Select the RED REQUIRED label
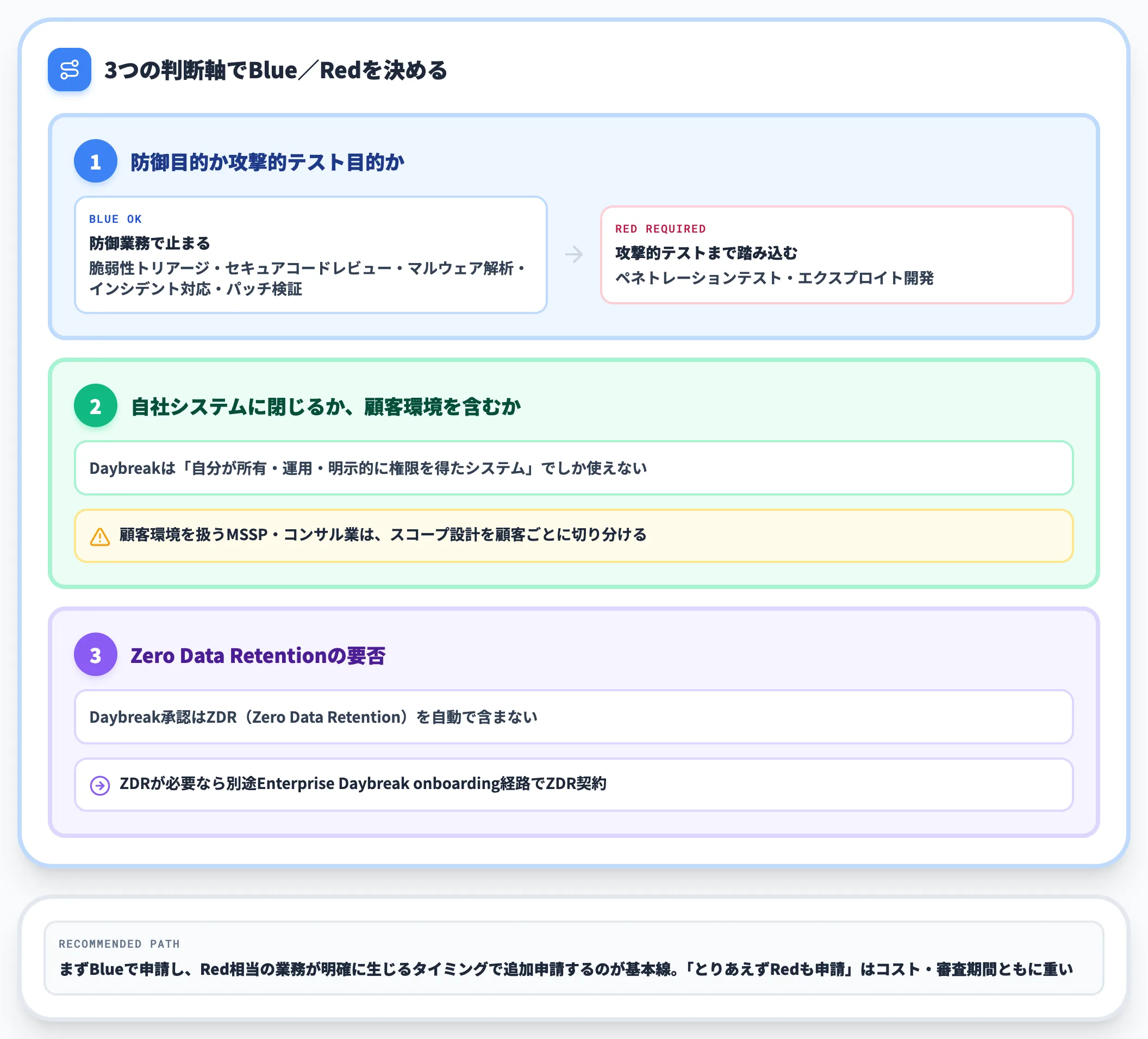 point(660,229)
